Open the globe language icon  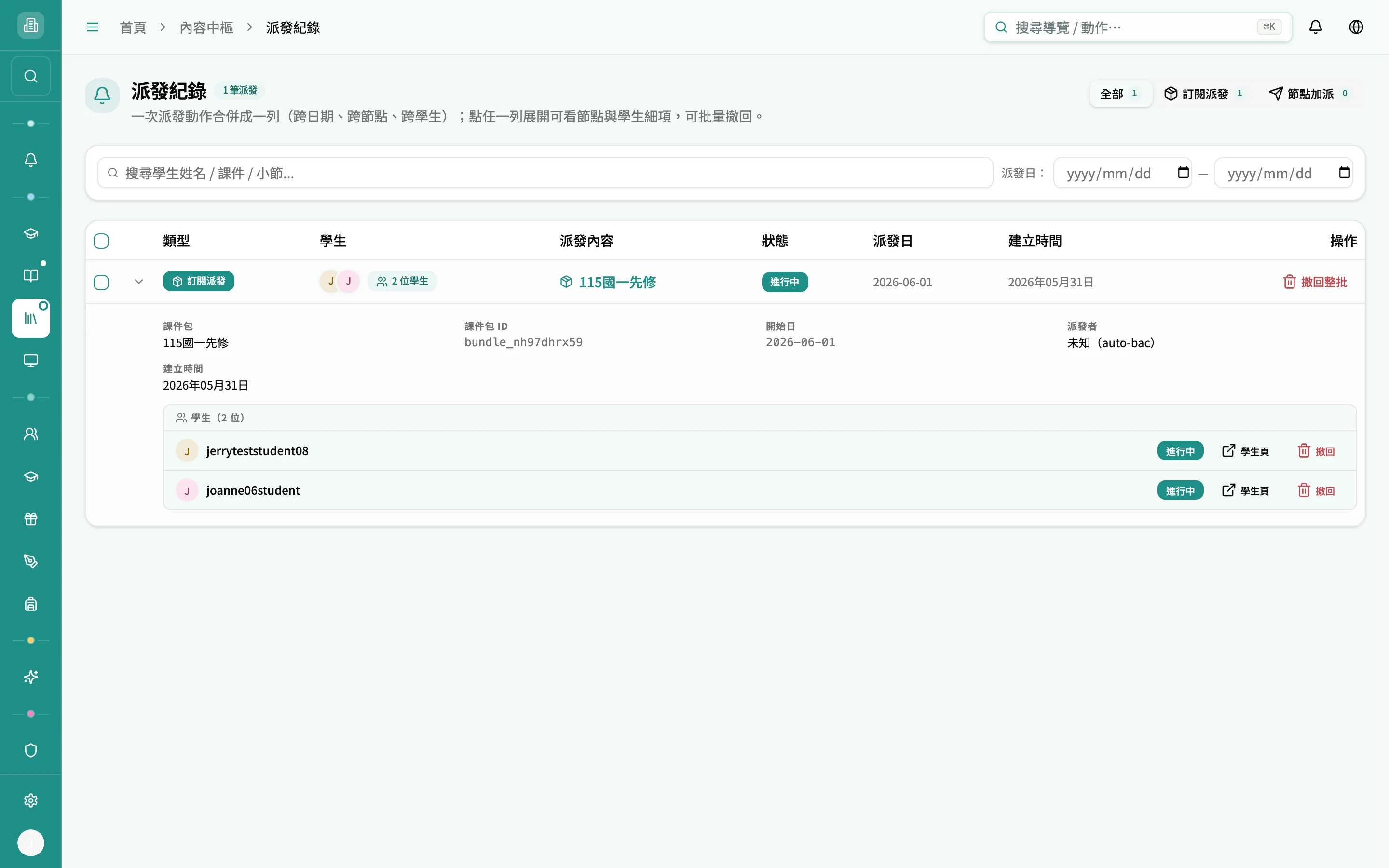pos(1356,27)
